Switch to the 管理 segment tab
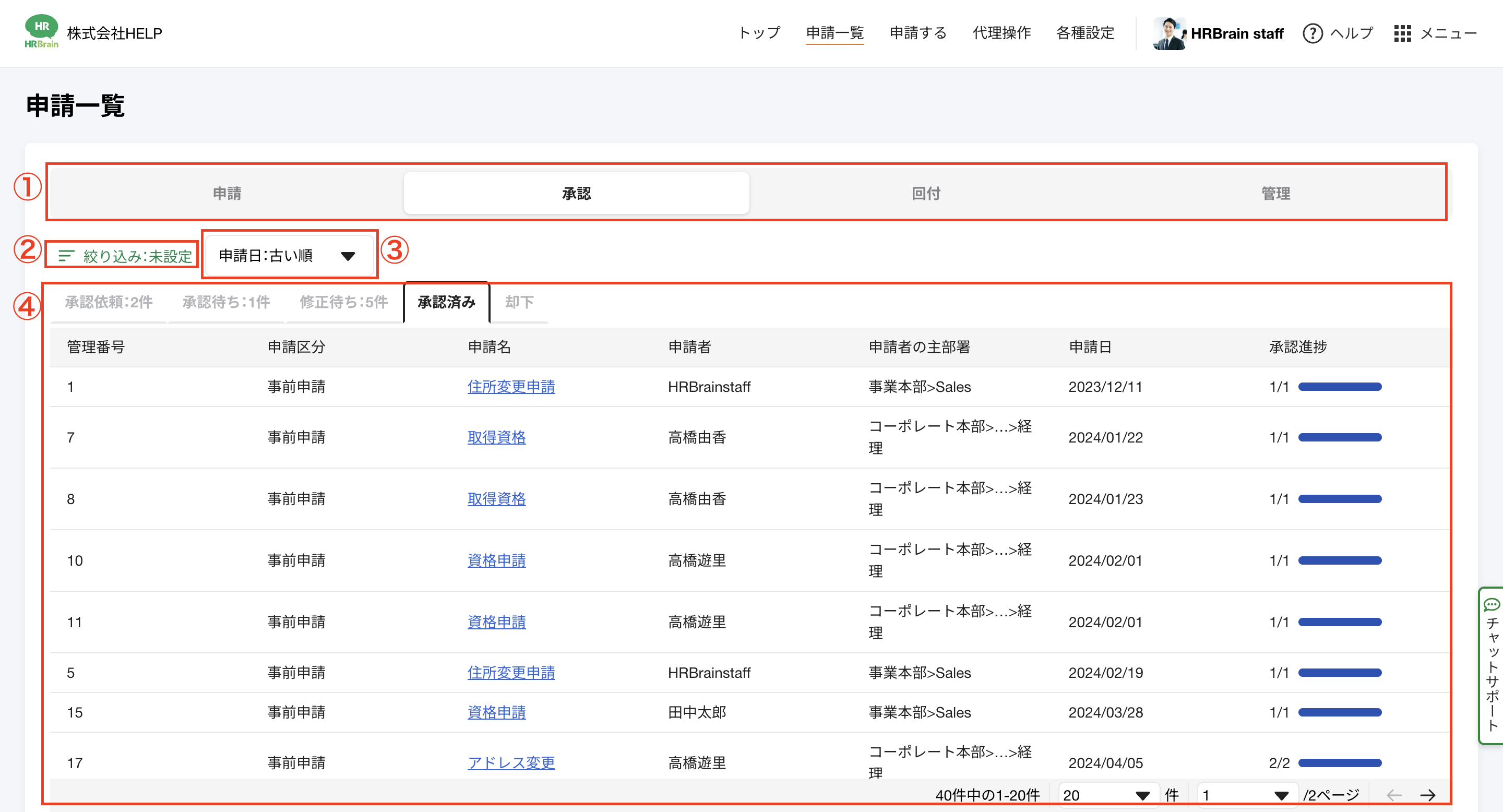The height and width of the screenshot is (812, 1503). [x=1275, y=193]
